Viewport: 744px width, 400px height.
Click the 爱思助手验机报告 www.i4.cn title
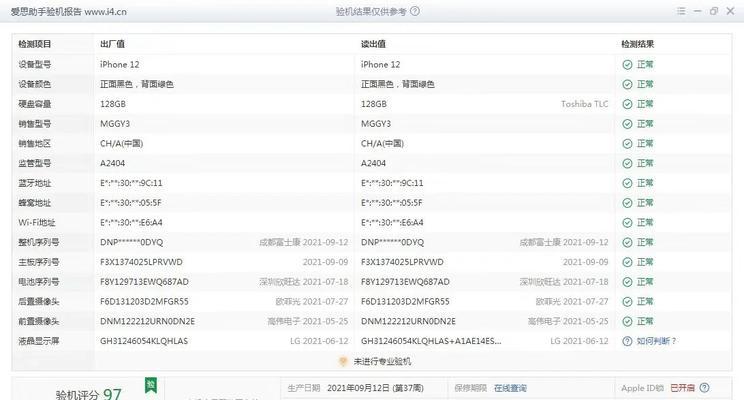(x=69, y=12)
